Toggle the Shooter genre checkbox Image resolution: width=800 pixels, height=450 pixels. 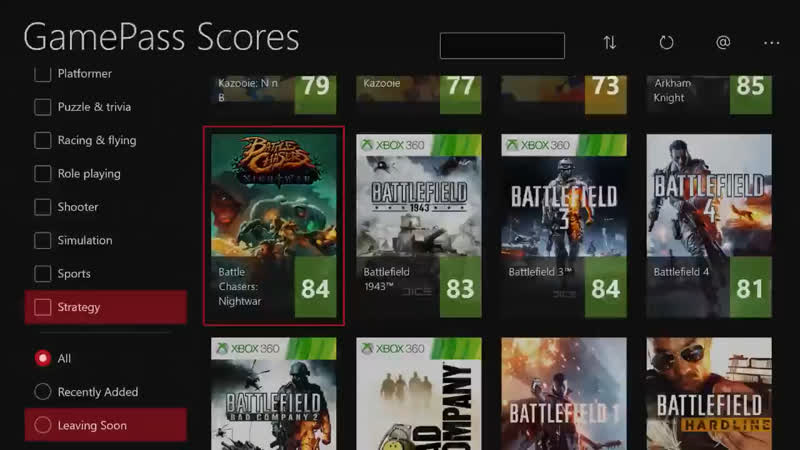(x=43, y=207)
